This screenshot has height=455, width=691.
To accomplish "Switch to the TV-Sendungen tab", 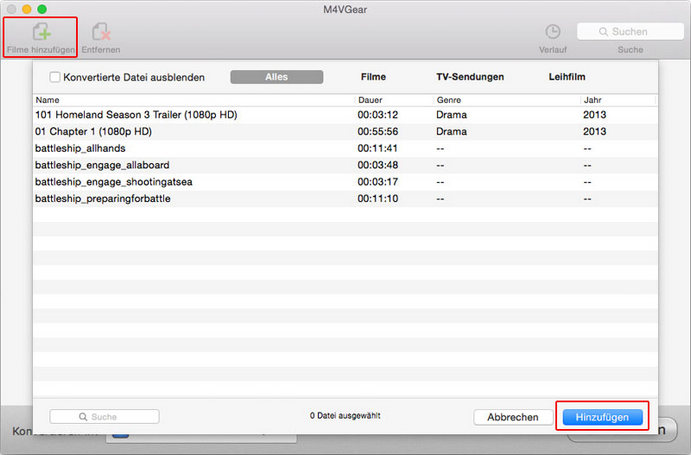I will (x=470, y=77).
